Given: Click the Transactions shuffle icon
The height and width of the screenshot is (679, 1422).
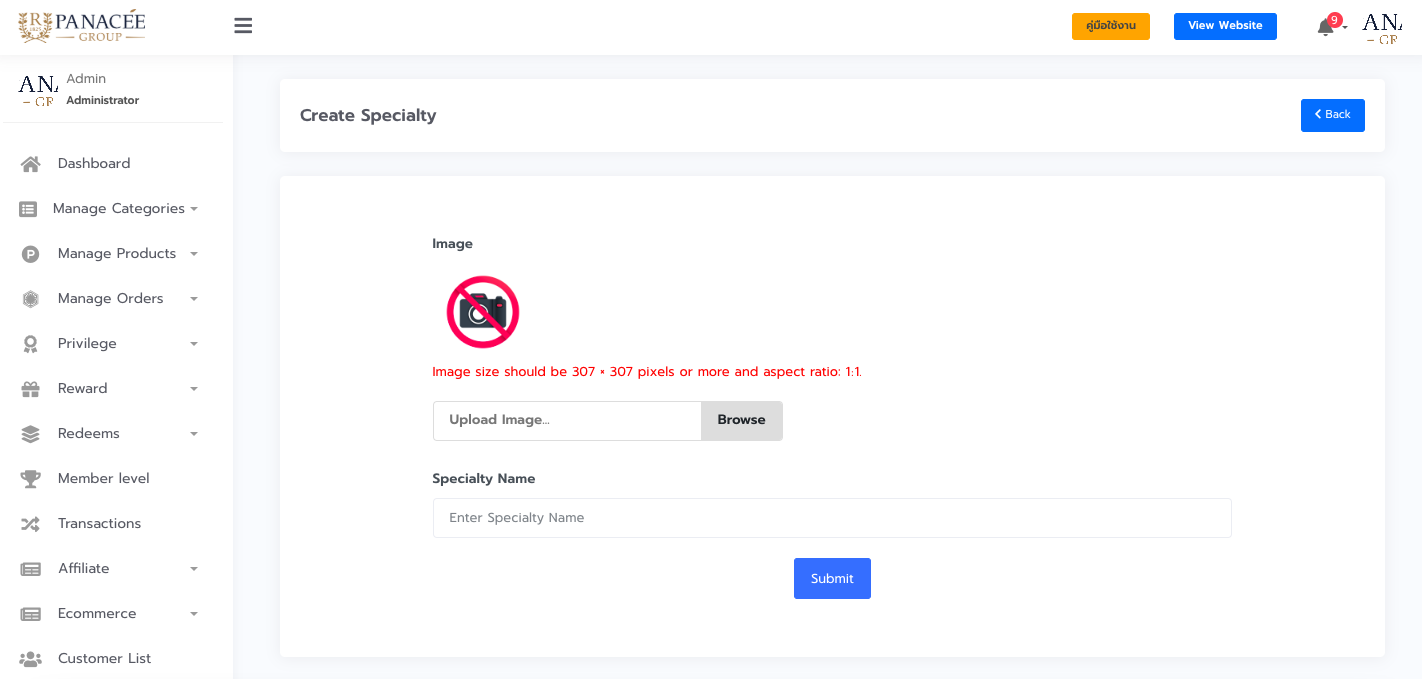Looking at the screenshot, I should 31,524.
